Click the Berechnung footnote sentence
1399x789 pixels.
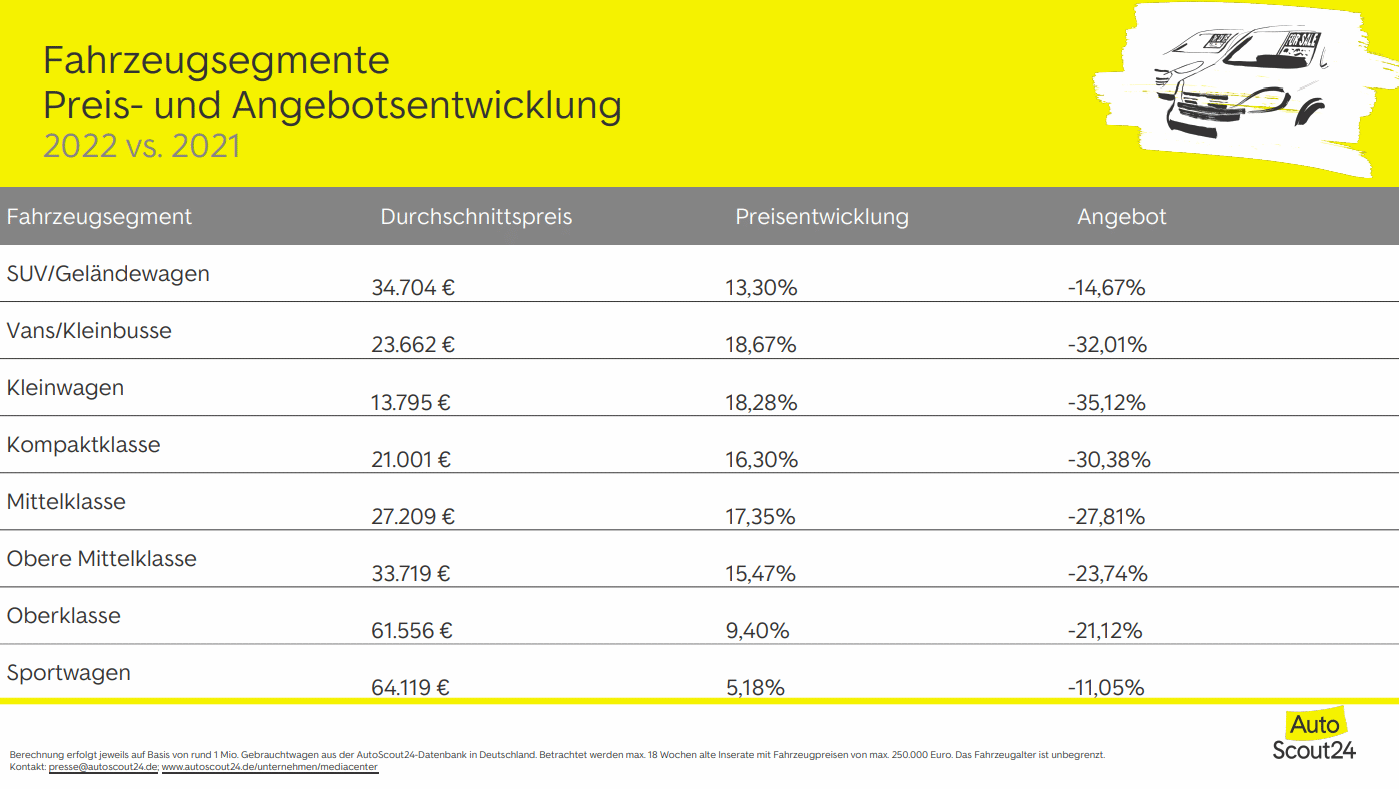(557, 755)
